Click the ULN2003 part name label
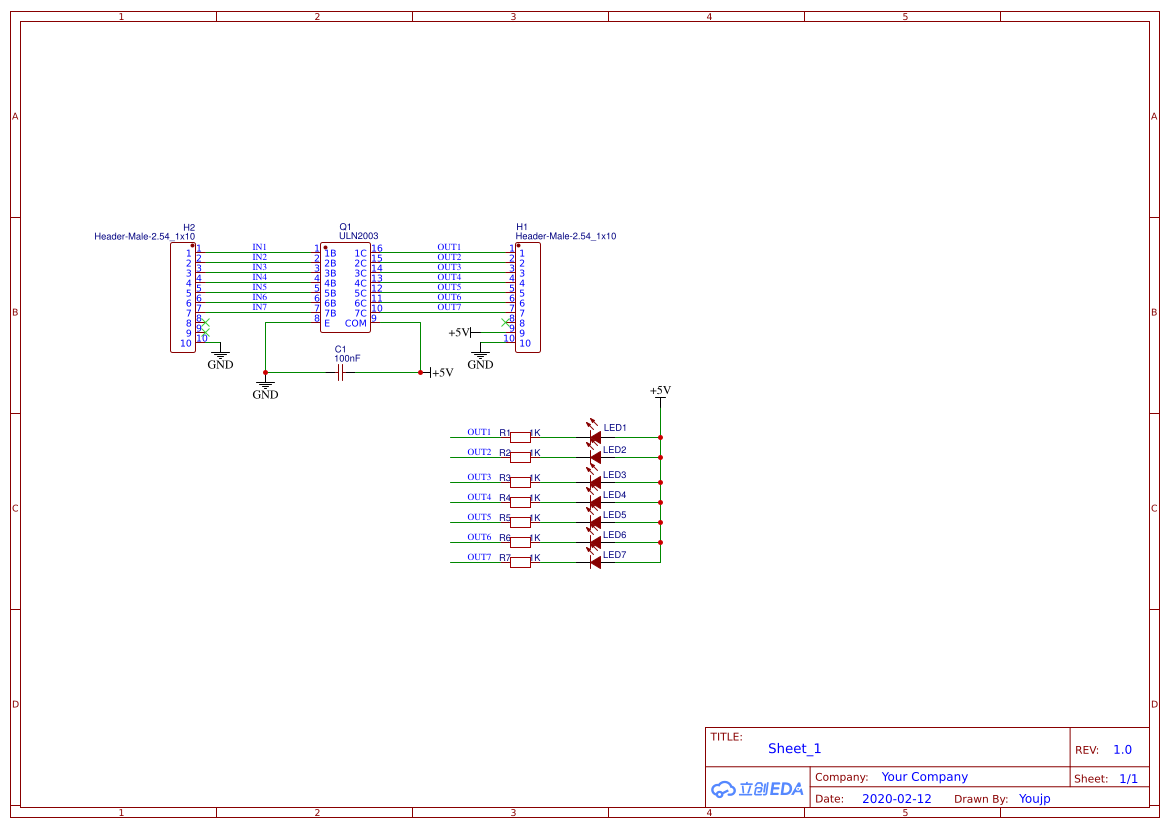This screenshot has height=828, width=1171. [358, 236]
